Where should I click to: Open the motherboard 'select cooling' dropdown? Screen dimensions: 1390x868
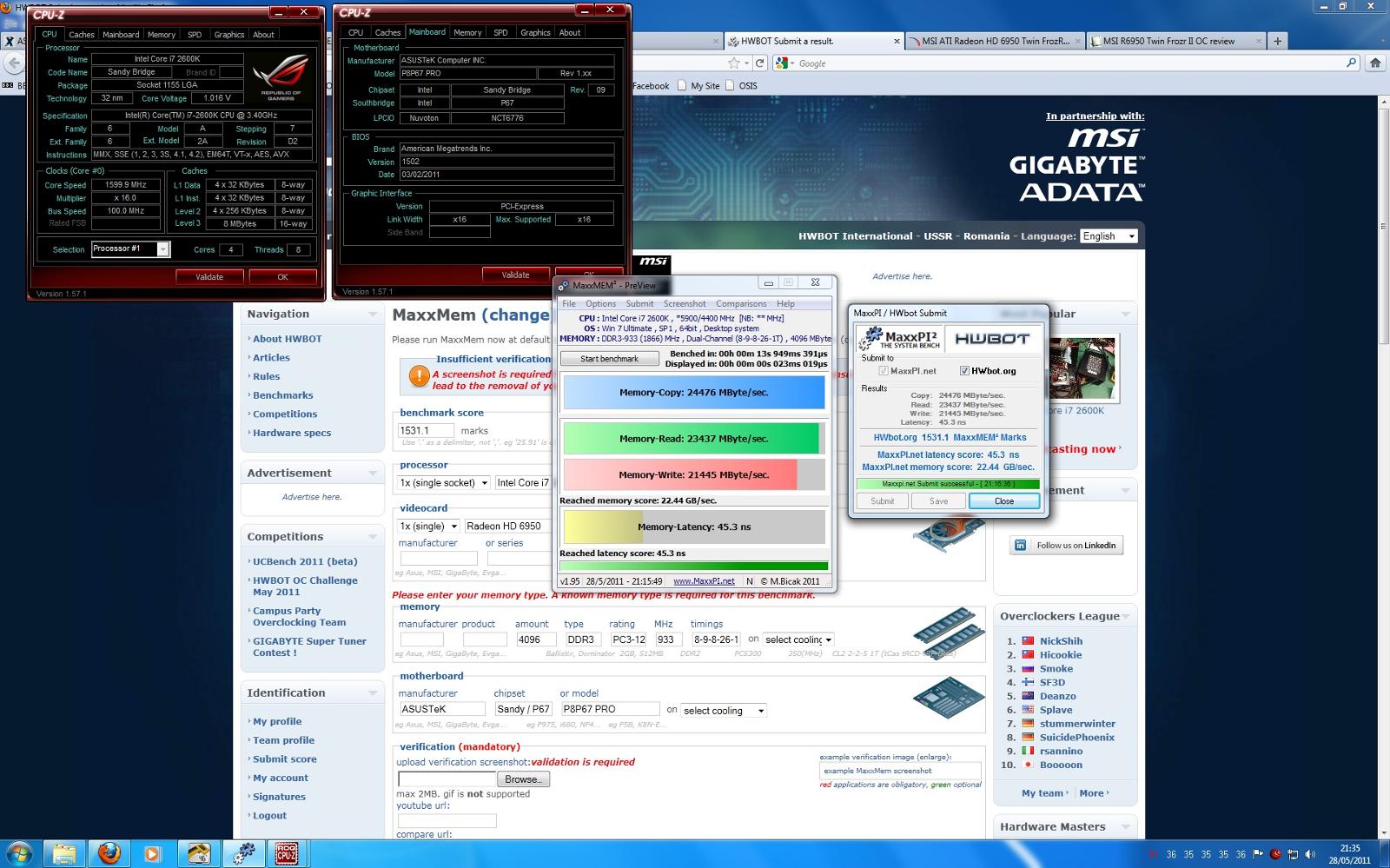coord(724,711)
